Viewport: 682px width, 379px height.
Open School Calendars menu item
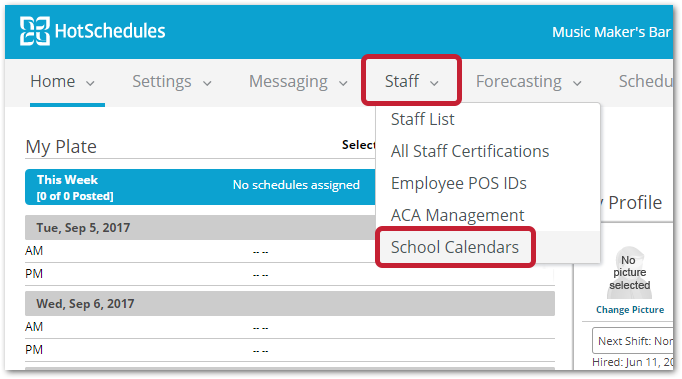tap(455, 247)
